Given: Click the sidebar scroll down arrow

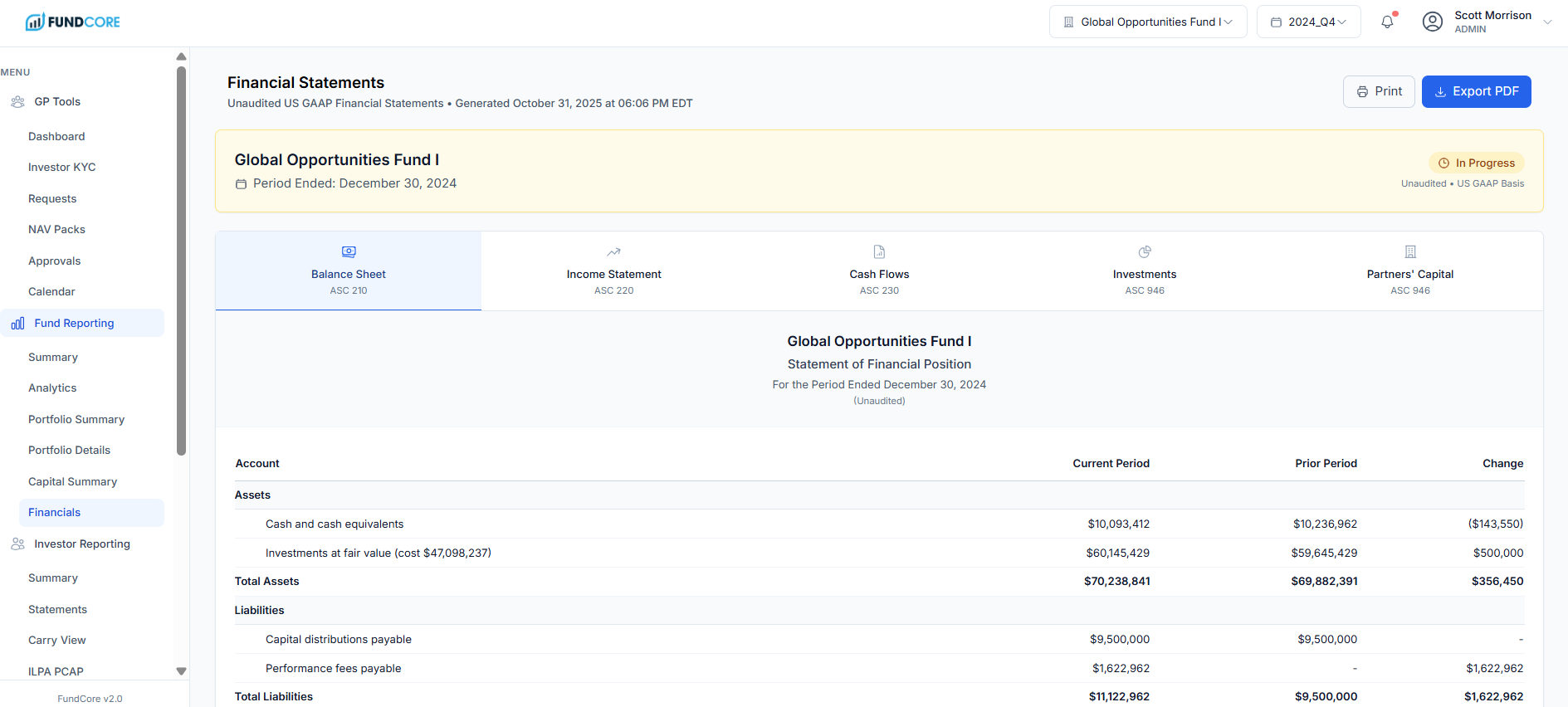Looking at the screenshot, I should pyautogui.click(x=181, y=671).
